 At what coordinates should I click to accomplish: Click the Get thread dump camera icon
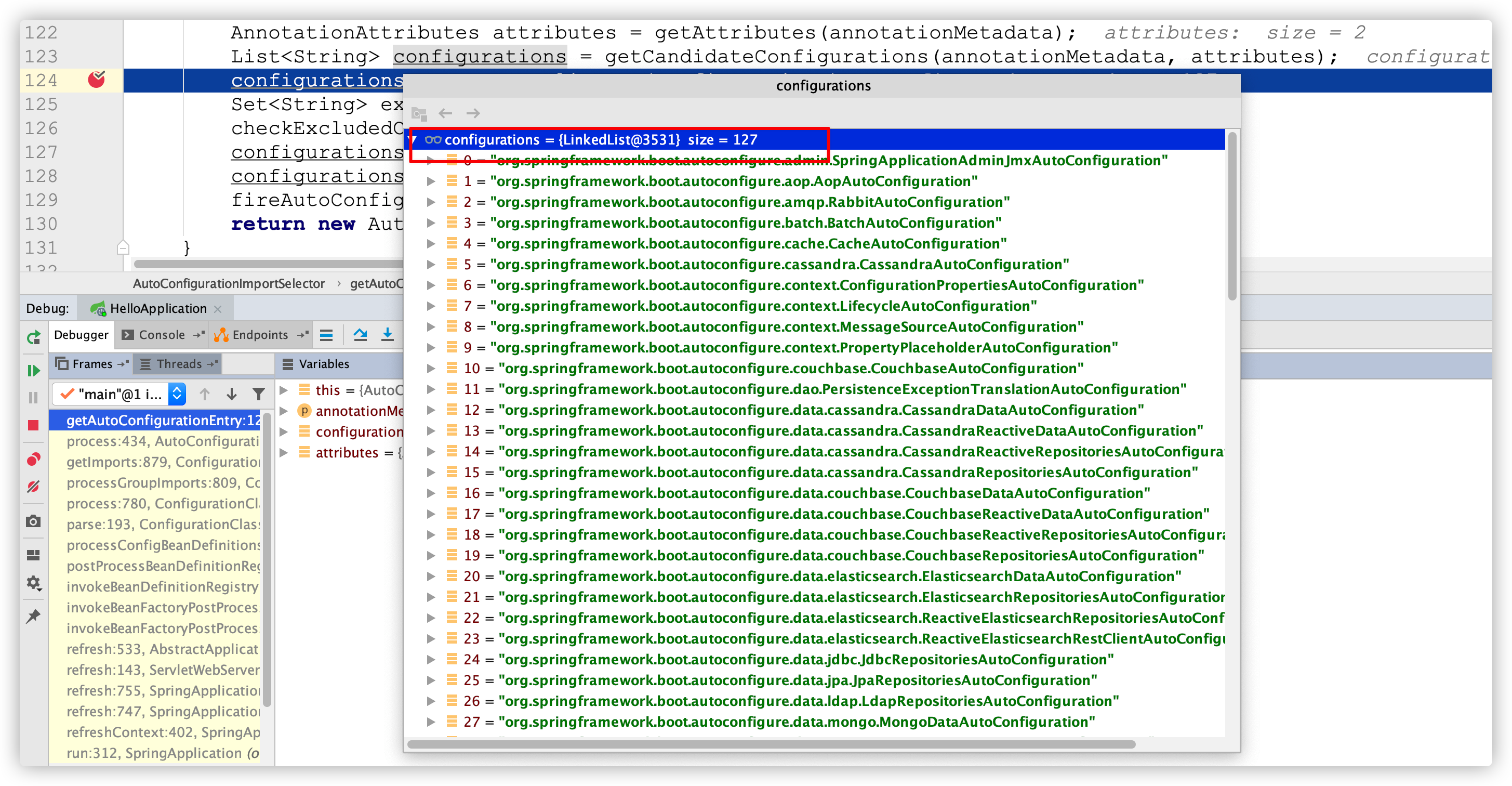(x=33, y=521)
